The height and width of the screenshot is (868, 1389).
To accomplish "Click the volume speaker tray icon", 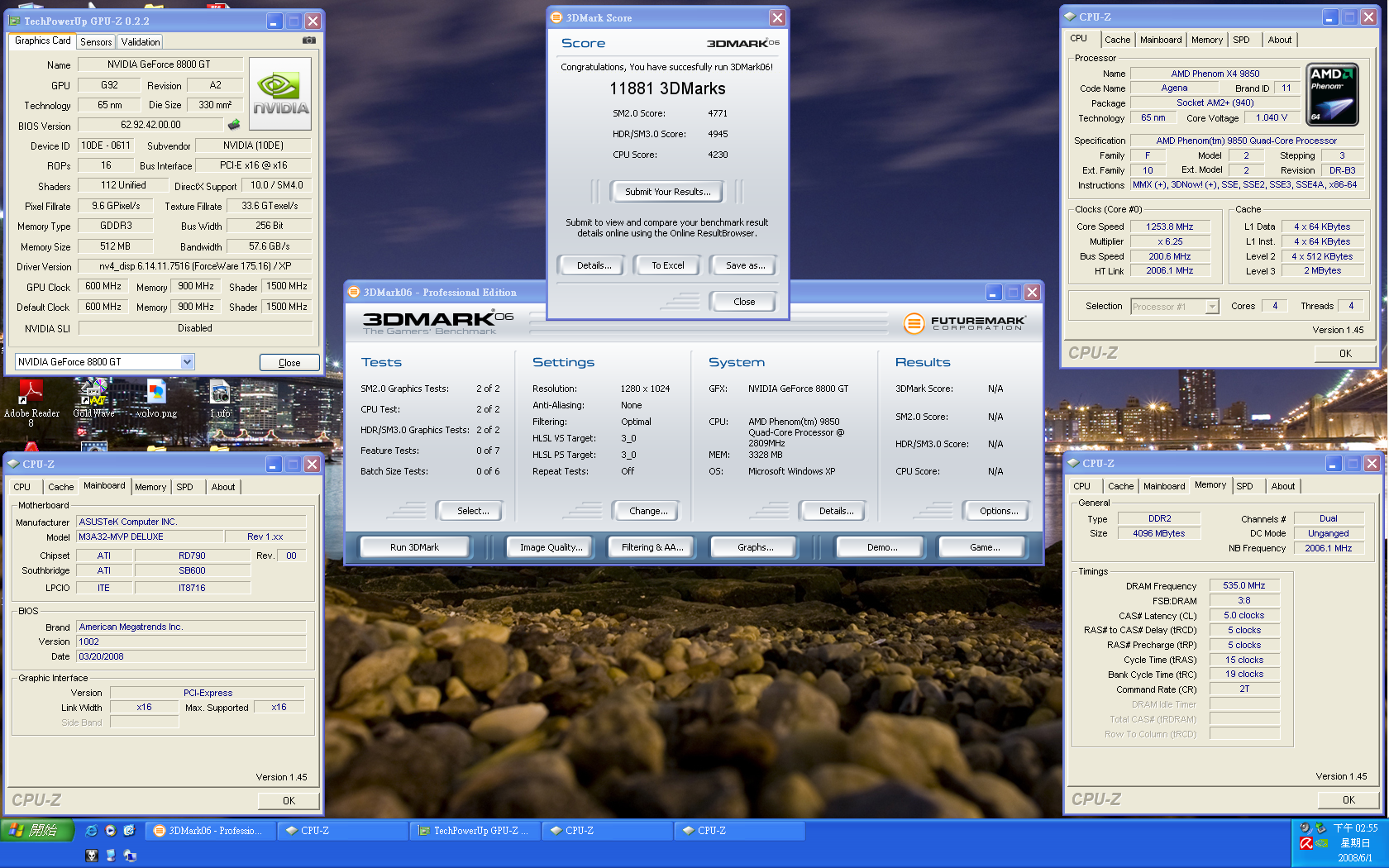I will coord(1305,827).
